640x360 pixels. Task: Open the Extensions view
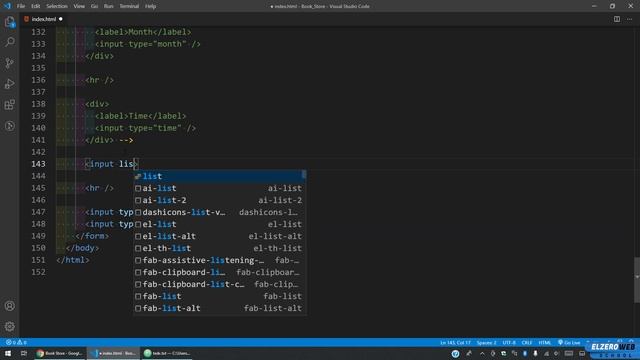pos(10,104)
